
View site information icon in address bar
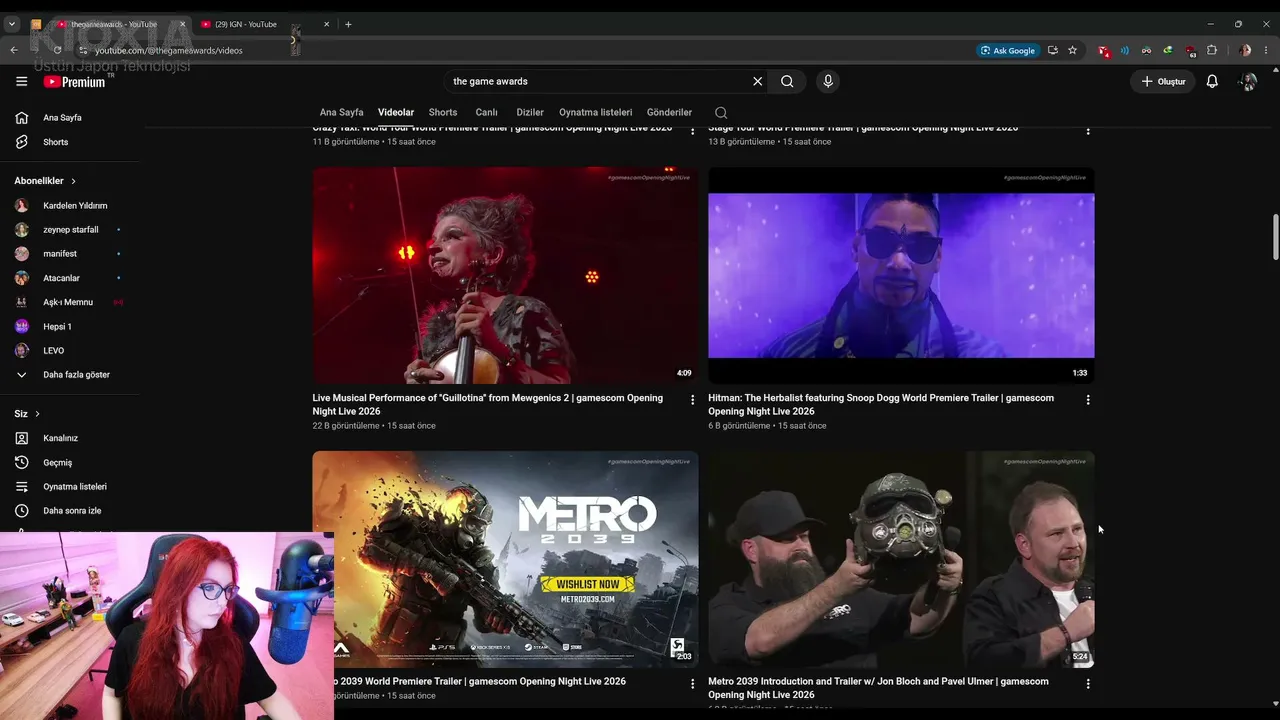pos(83,50)
